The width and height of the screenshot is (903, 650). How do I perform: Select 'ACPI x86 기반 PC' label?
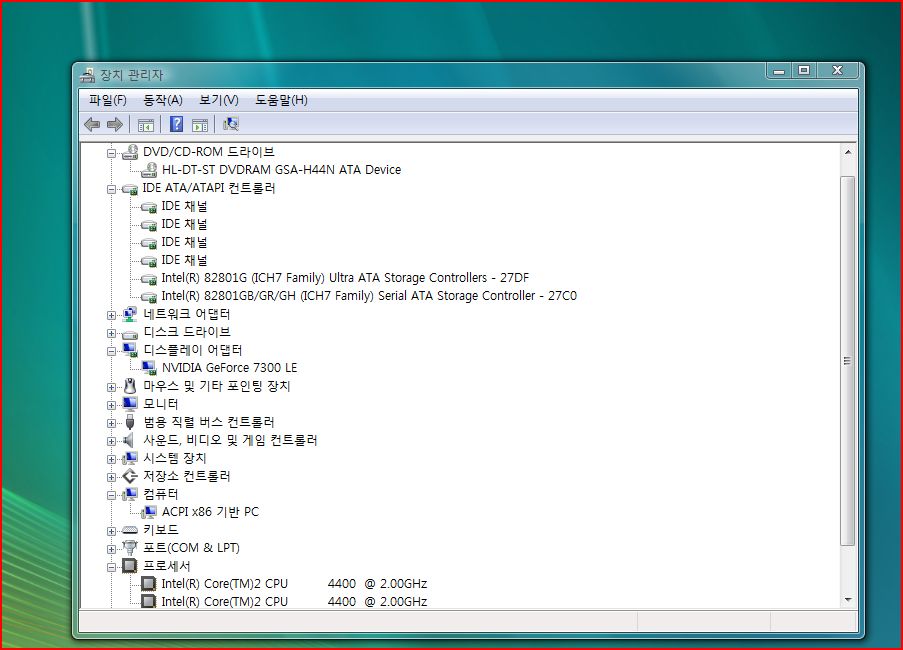click(x=210, y=512)
